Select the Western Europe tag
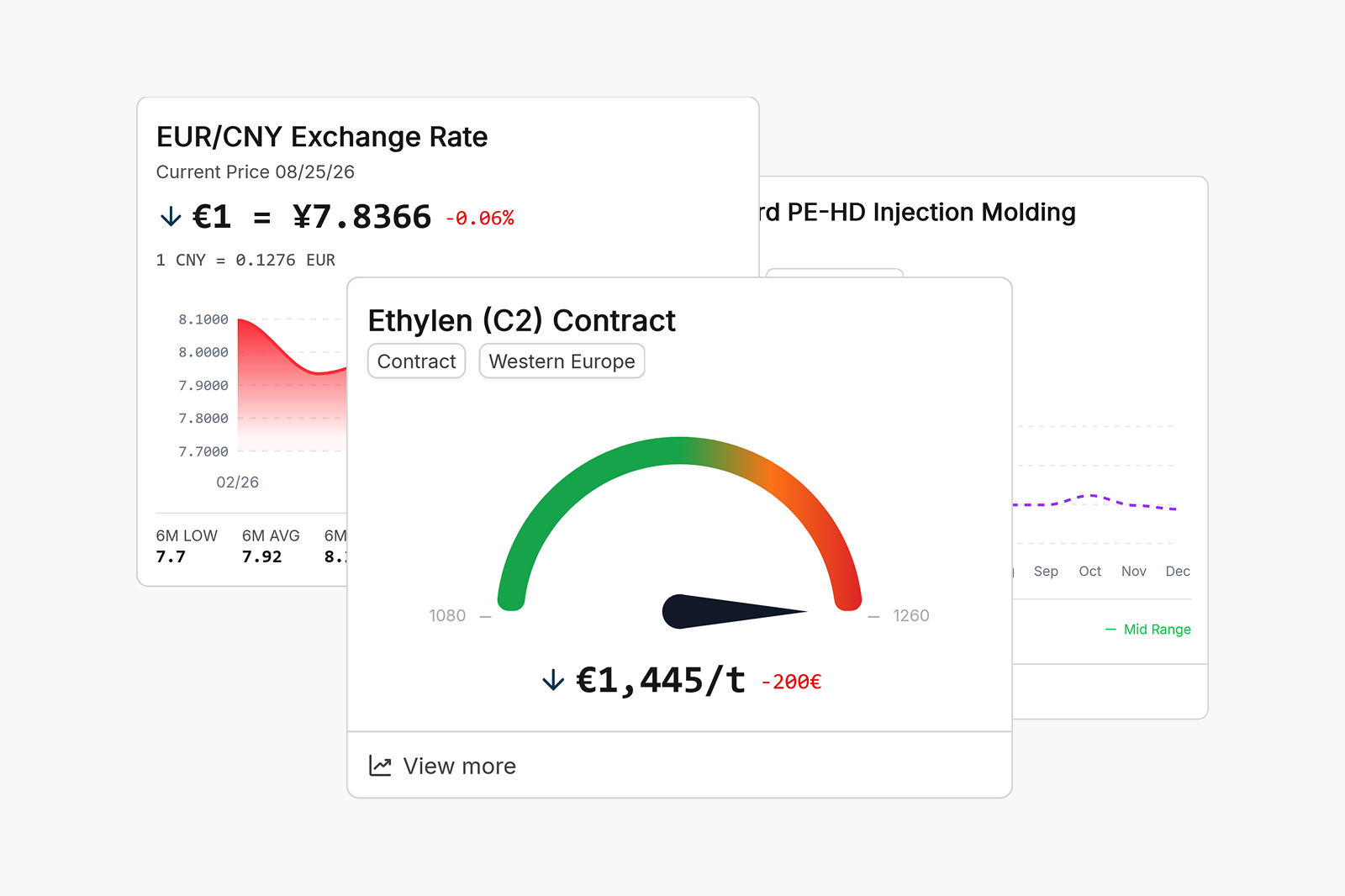The width and height of the screenshot is (1345, 896). pos(562,361)
